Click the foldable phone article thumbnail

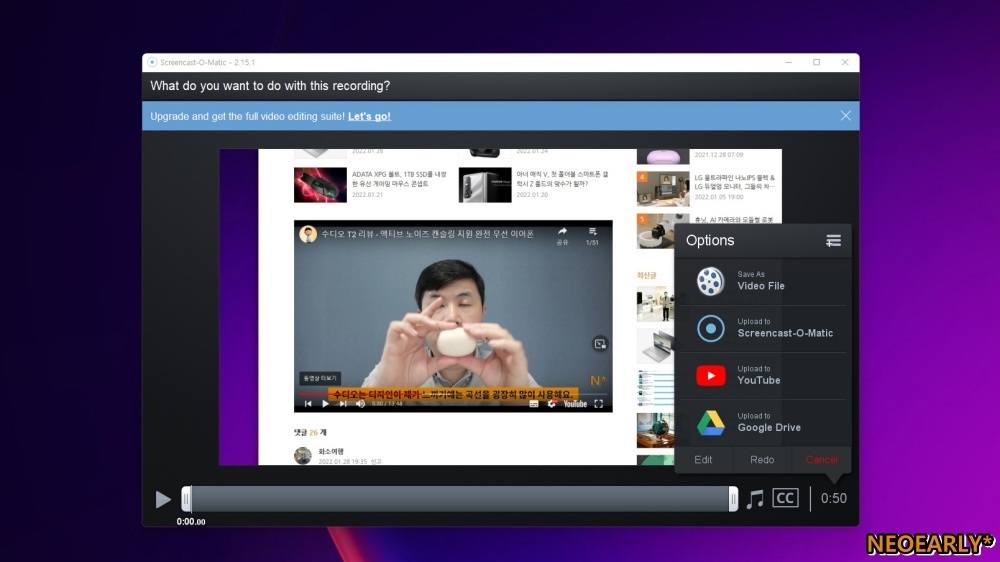[x=485, y=185]
